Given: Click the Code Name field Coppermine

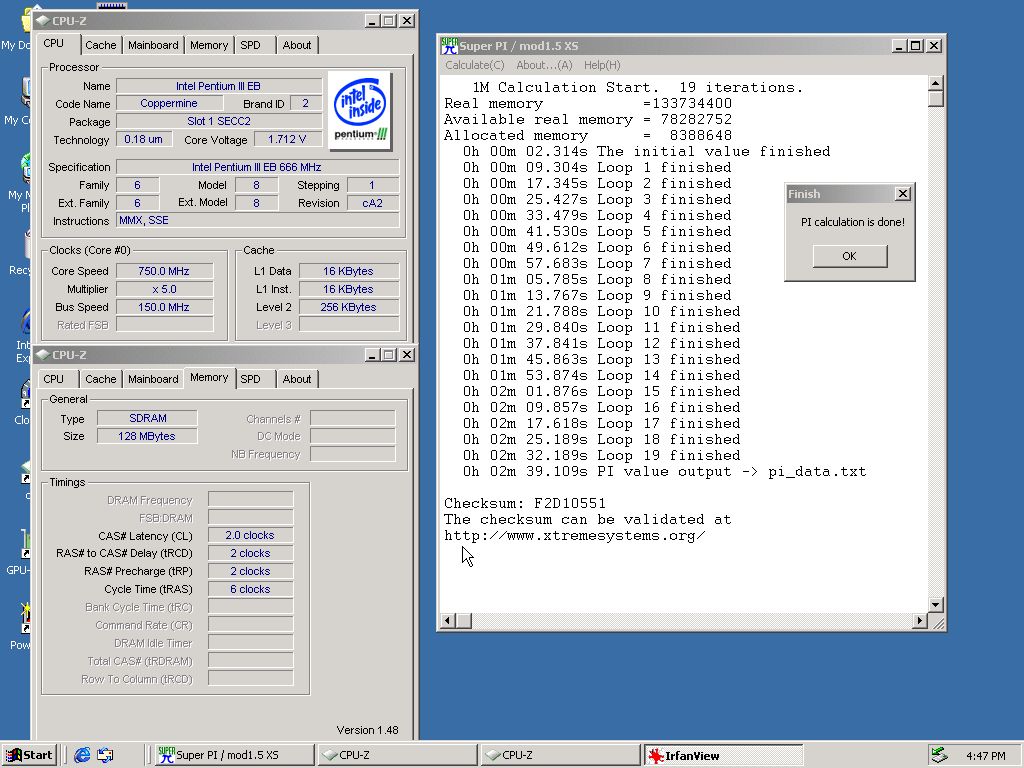Looking at the screenshot, I should pos(169,103).
